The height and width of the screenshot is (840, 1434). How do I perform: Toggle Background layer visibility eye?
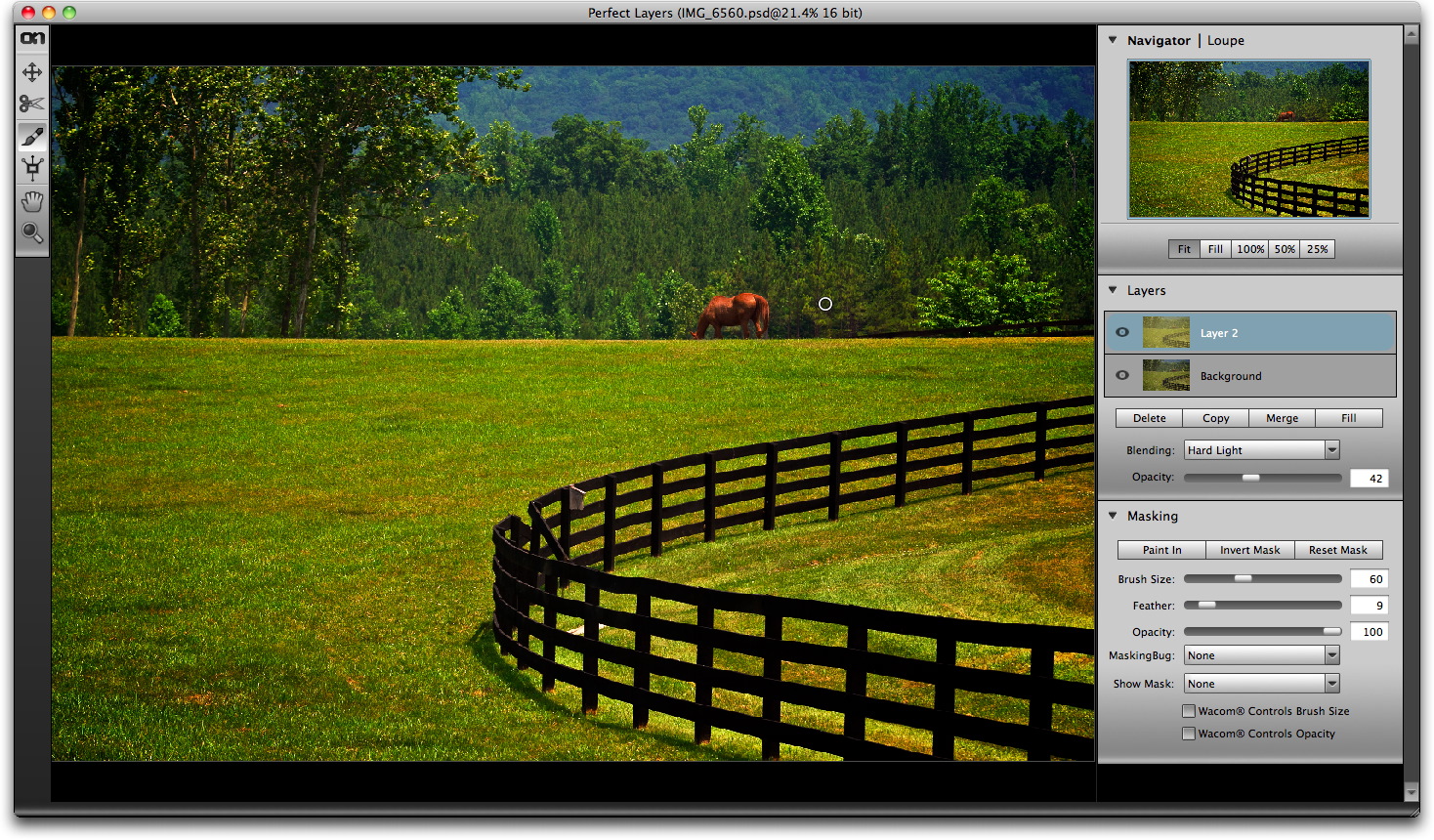pyautogui.click(x=1122, y=376)
